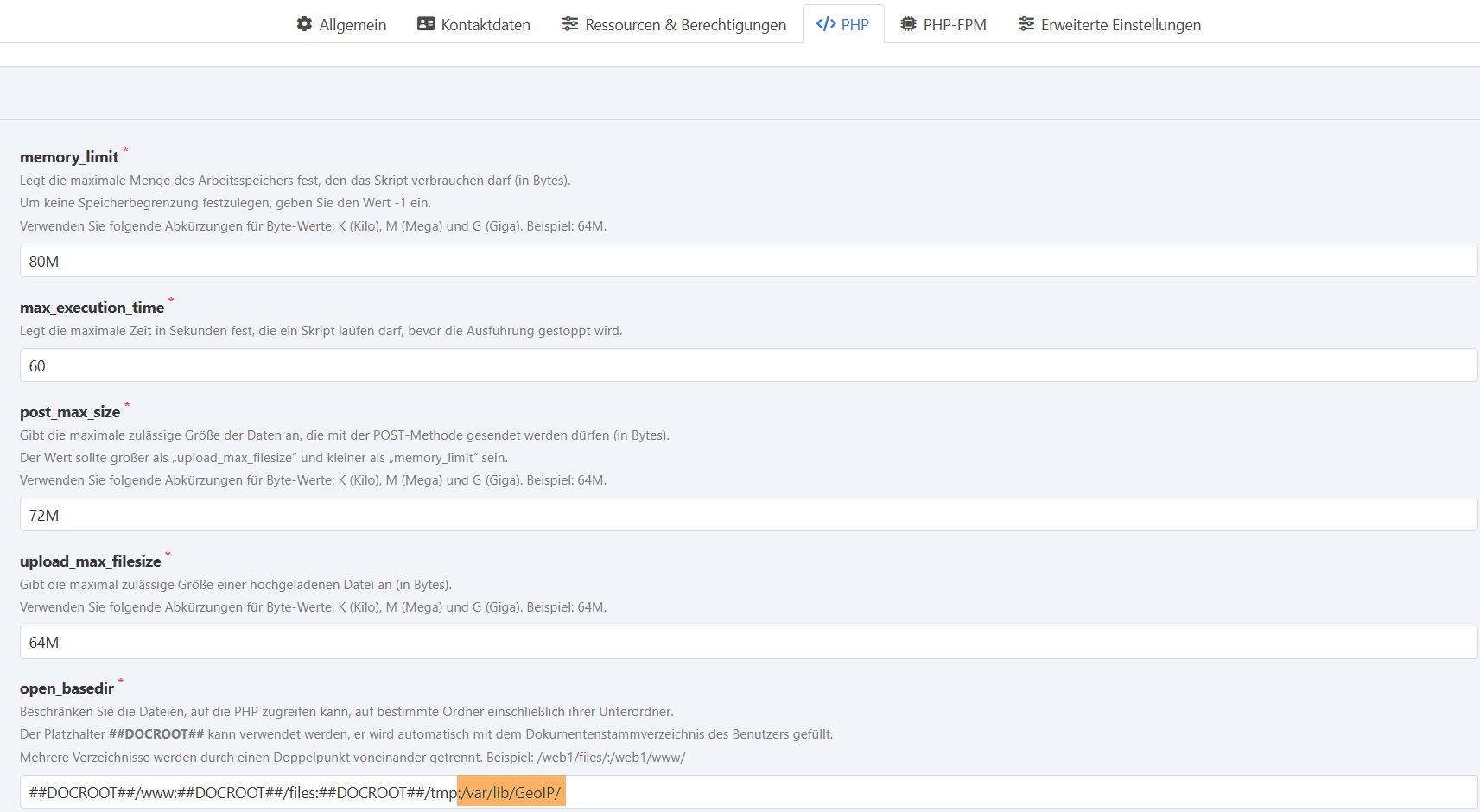Click the sliders icon beside Erweiterte Einstellungen
This screenshot has height=812, width=1480.
(1026, 24)
